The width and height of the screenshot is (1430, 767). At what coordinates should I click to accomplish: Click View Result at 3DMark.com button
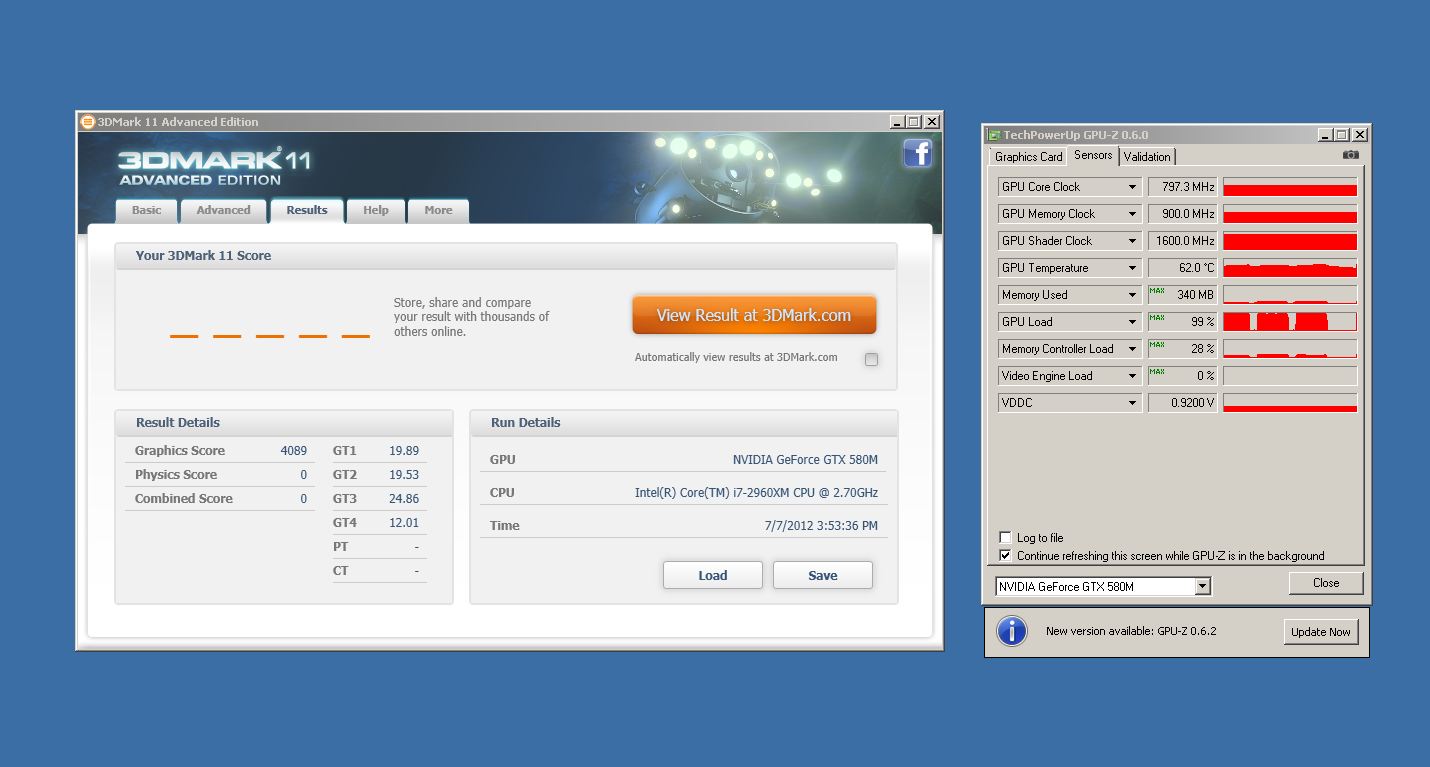tap(754, 315)
